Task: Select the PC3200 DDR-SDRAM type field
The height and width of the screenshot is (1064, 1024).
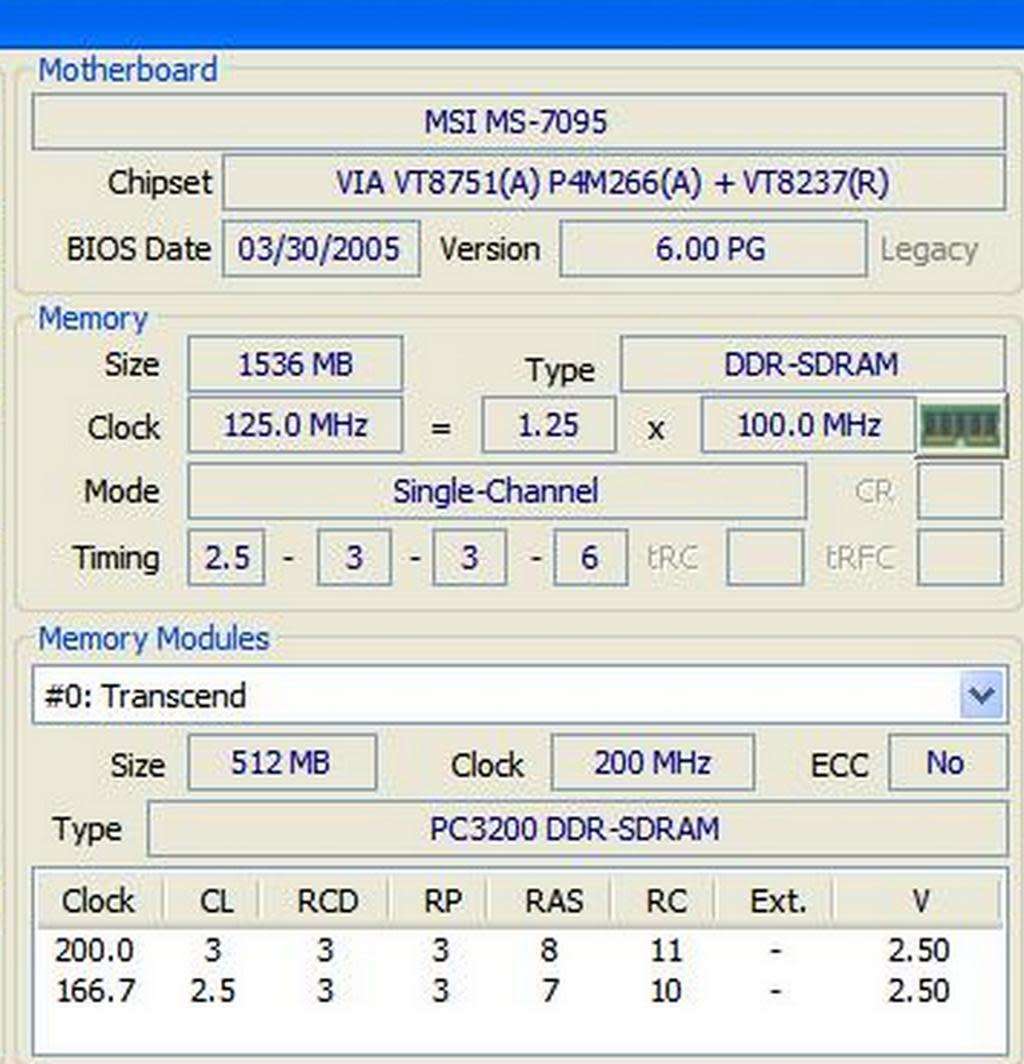Action: [x=580, y=829]
